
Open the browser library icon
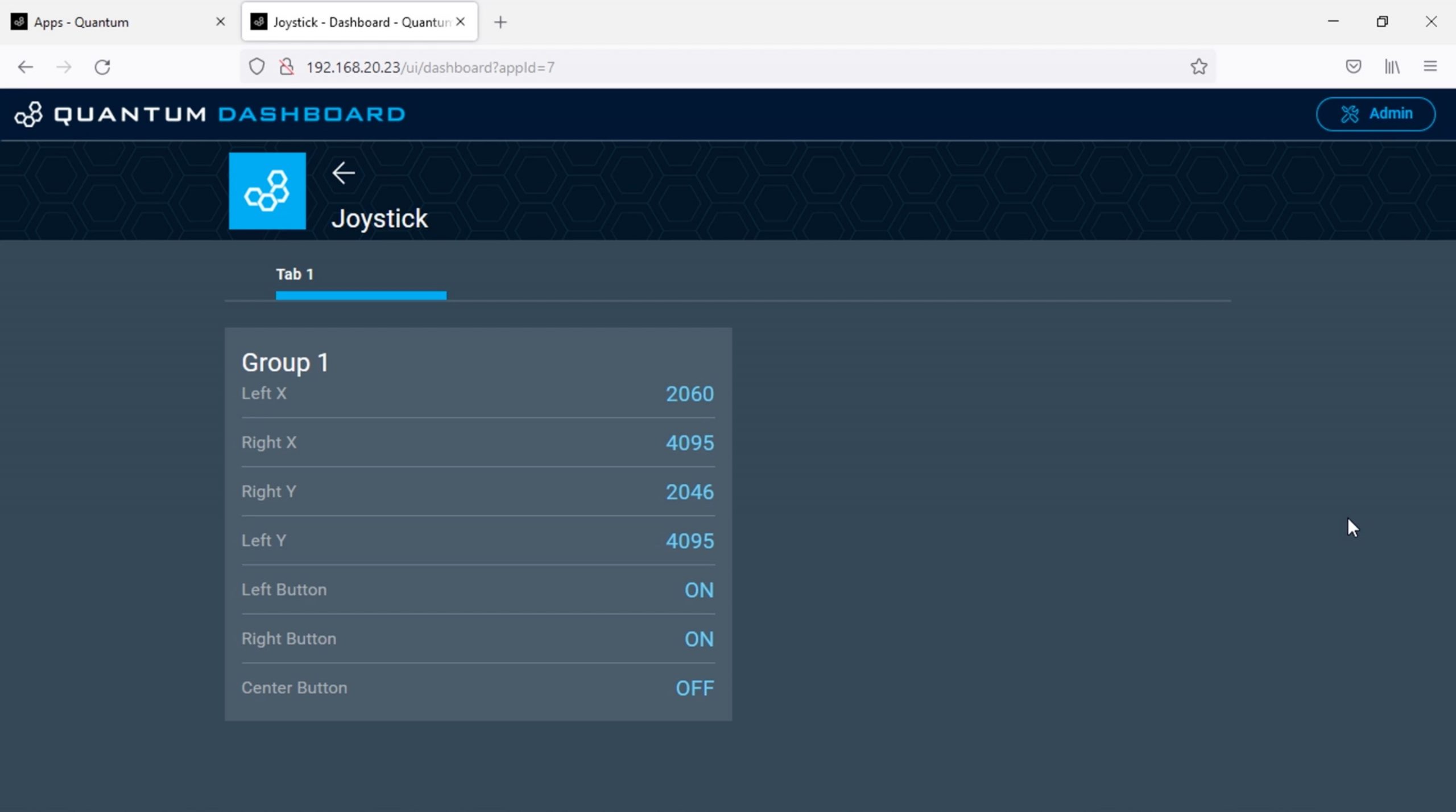[1392, 67]
